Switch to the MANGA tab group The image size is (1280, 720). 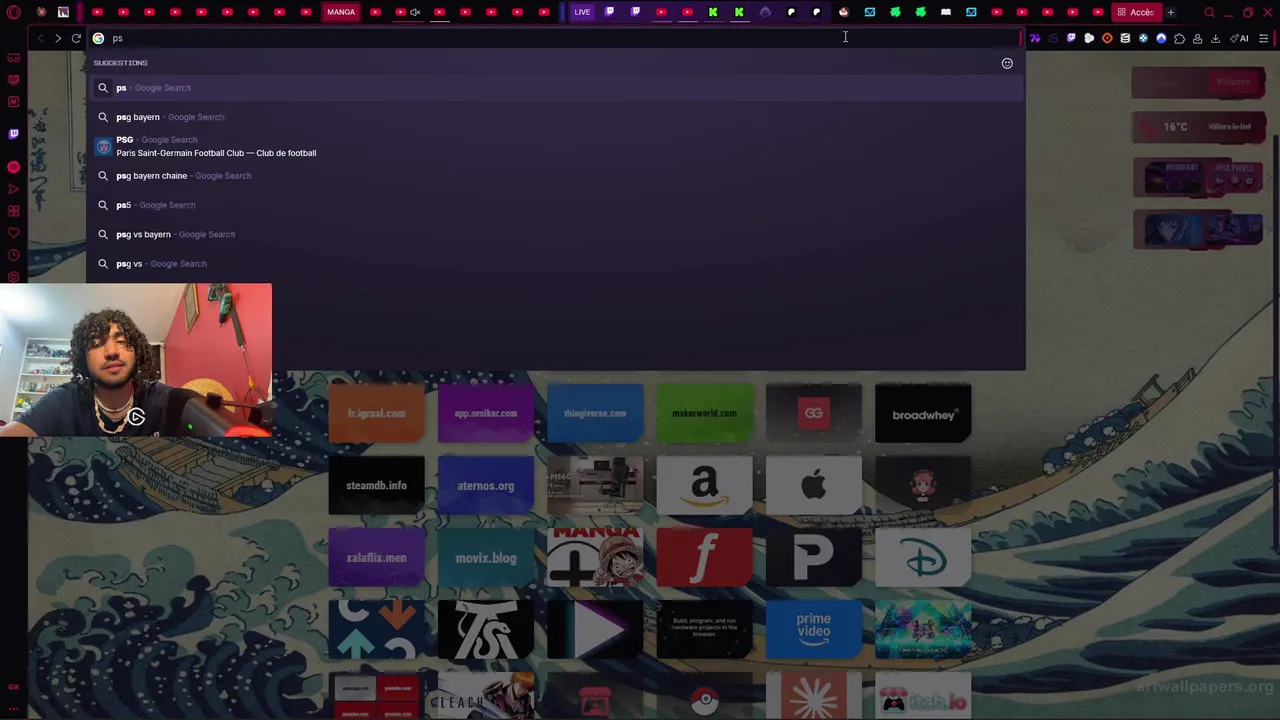(341, 12)
